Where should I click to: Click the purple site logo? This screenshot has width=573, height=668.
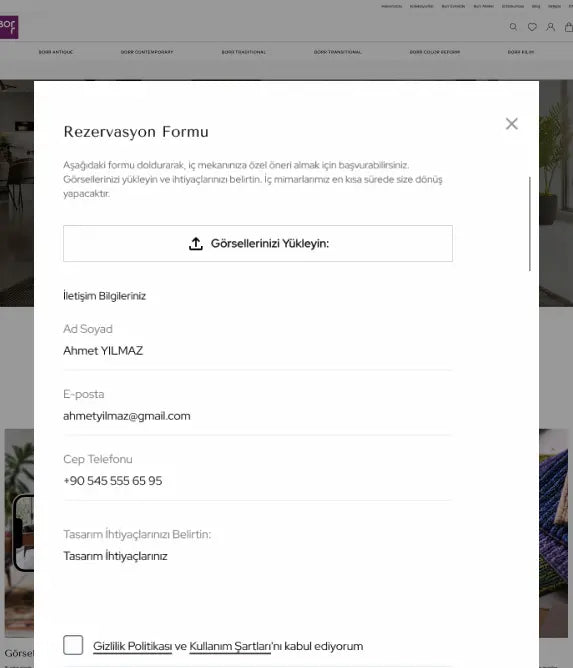[9, 27]
